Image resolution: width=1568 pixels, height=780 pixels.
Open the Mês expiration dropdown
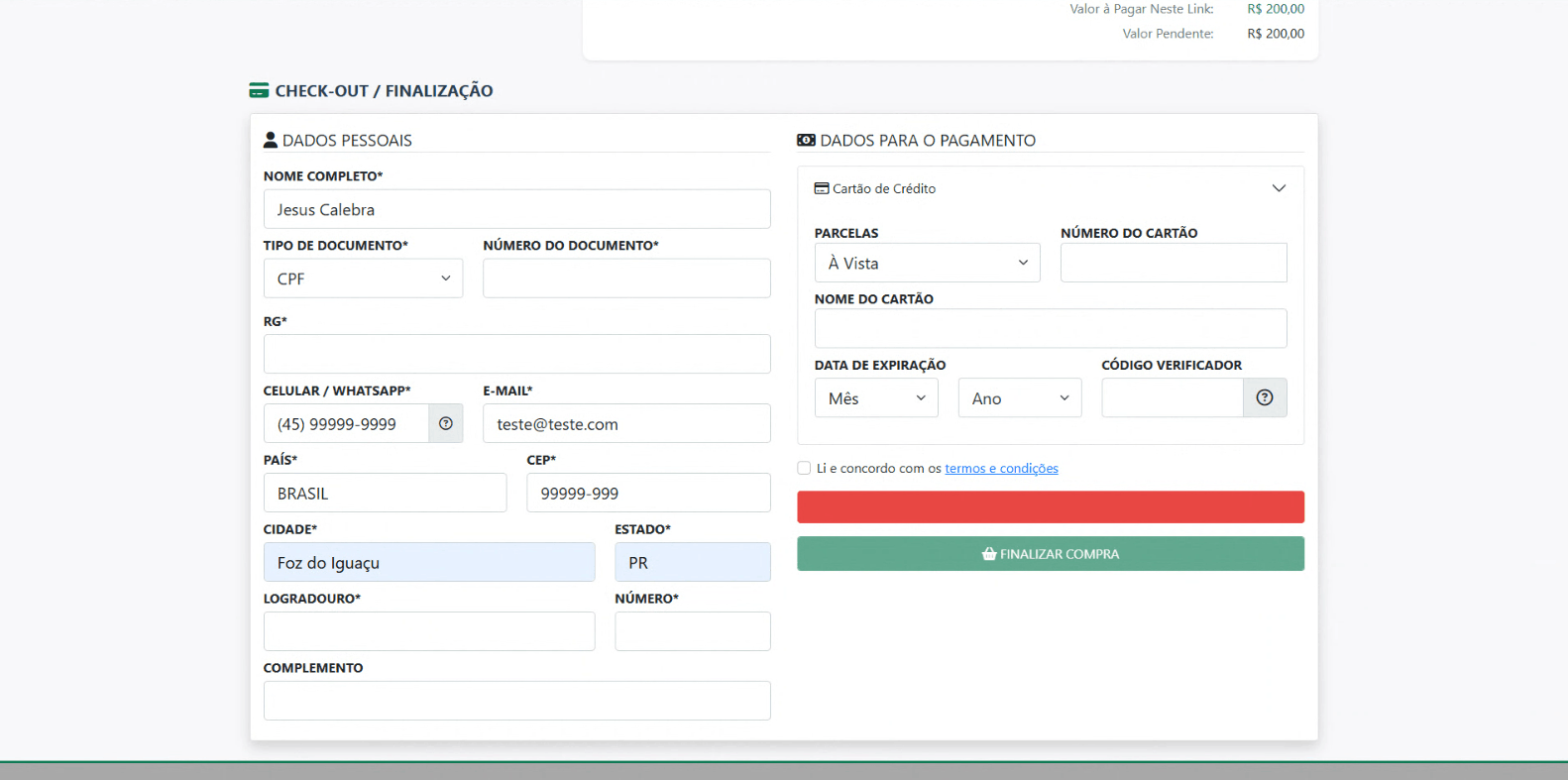(876, 397)
